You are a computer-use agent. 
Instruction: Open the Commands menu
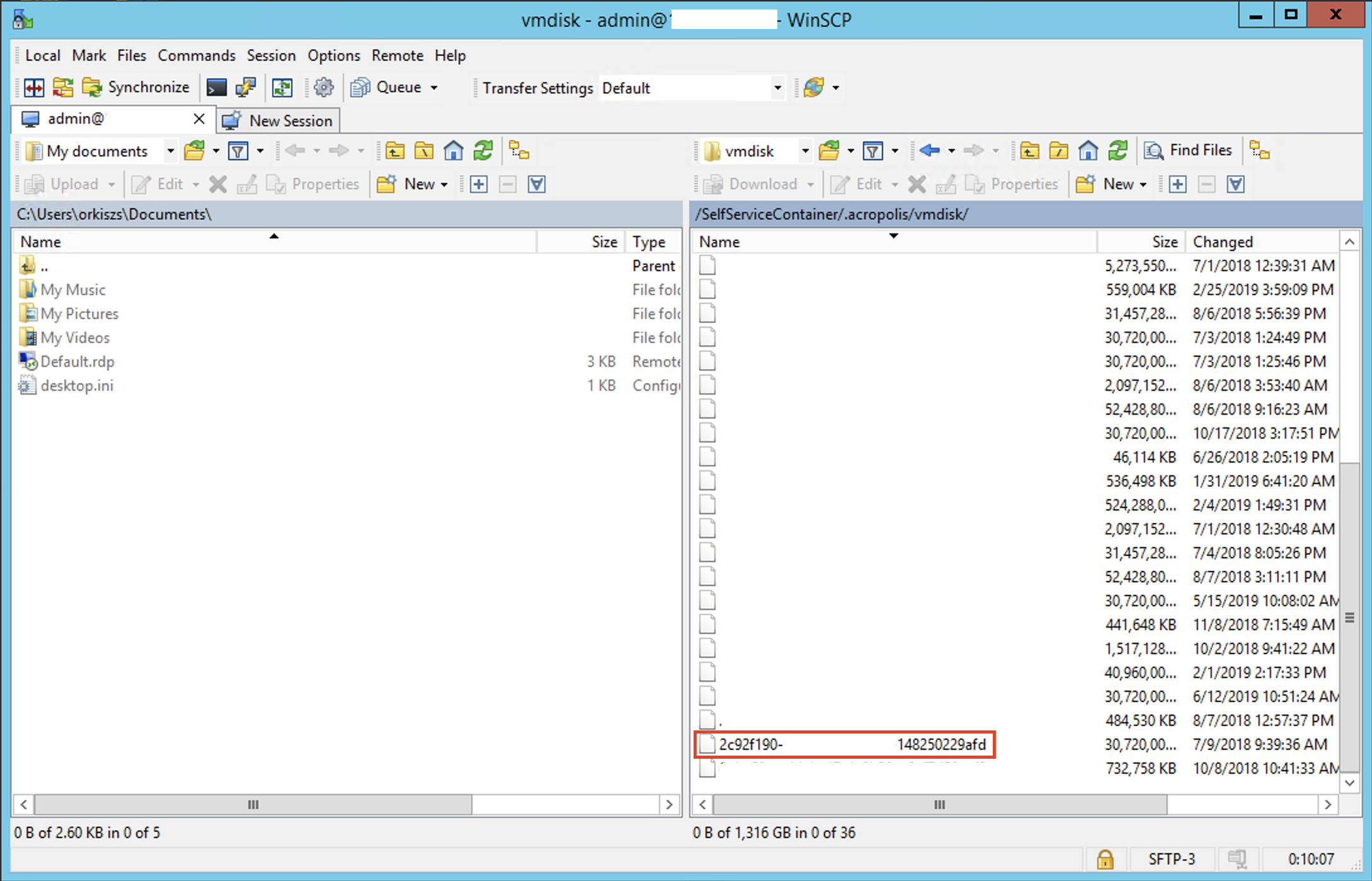click(x=196, y=55)
